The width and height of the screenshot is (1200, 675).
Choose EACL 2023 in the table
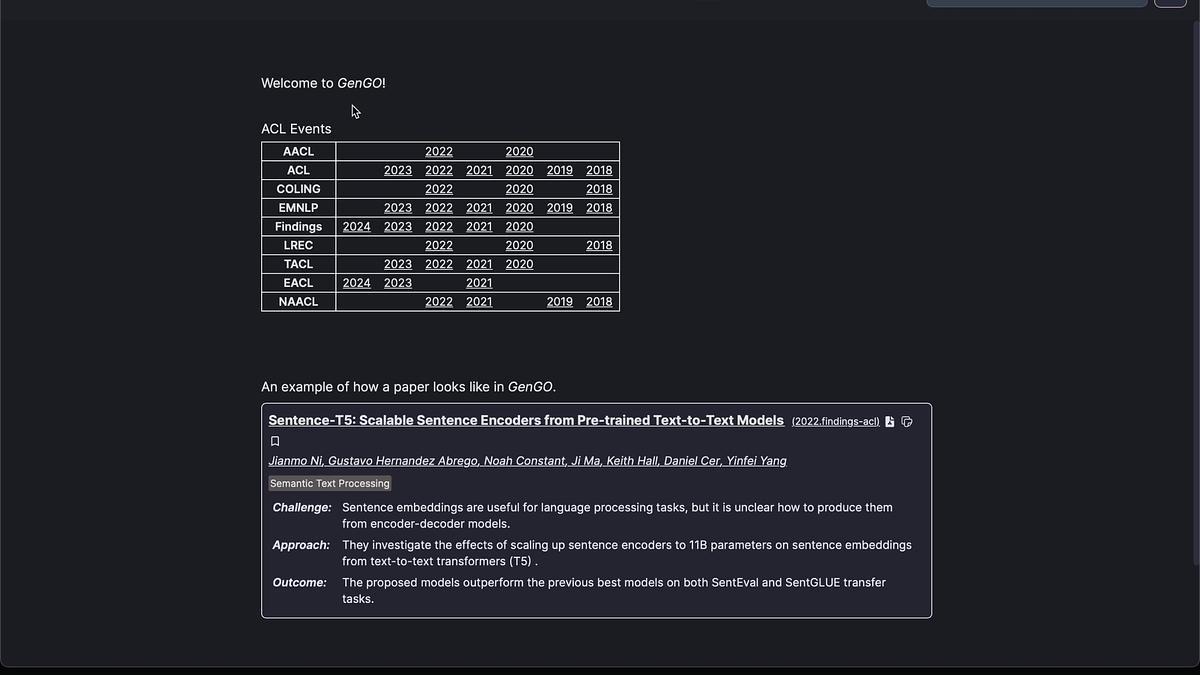pyautogui.click(x=398, y=283)
